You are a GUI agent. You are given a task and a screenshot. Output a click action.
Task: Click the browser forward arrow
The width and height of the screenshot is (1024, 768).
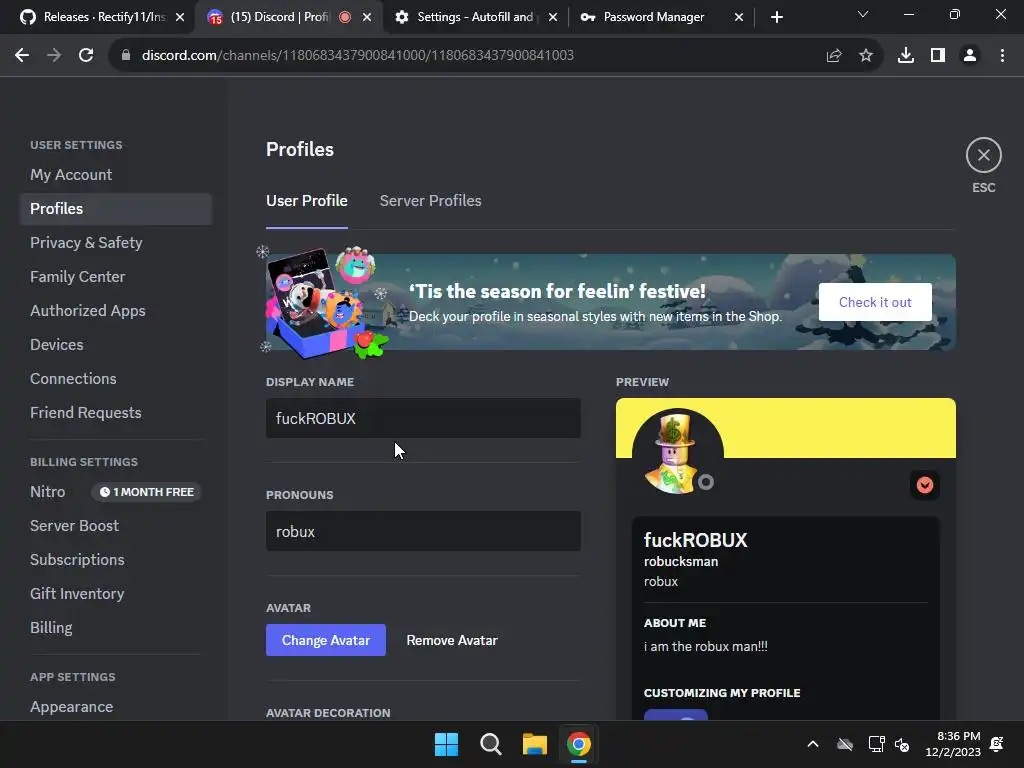(x=54, y=56)
